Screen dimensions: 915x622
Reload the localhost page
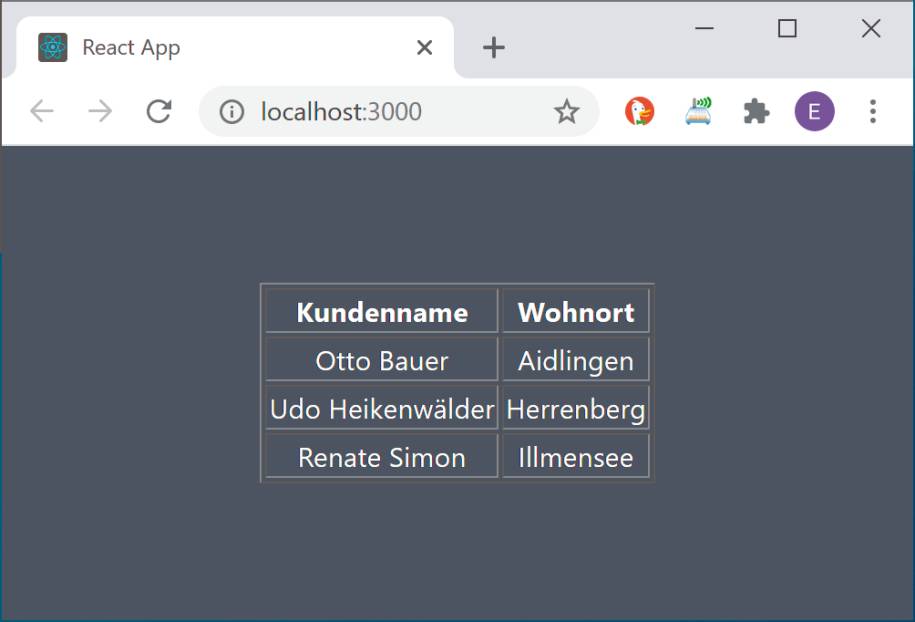click(x=159, y=111)
